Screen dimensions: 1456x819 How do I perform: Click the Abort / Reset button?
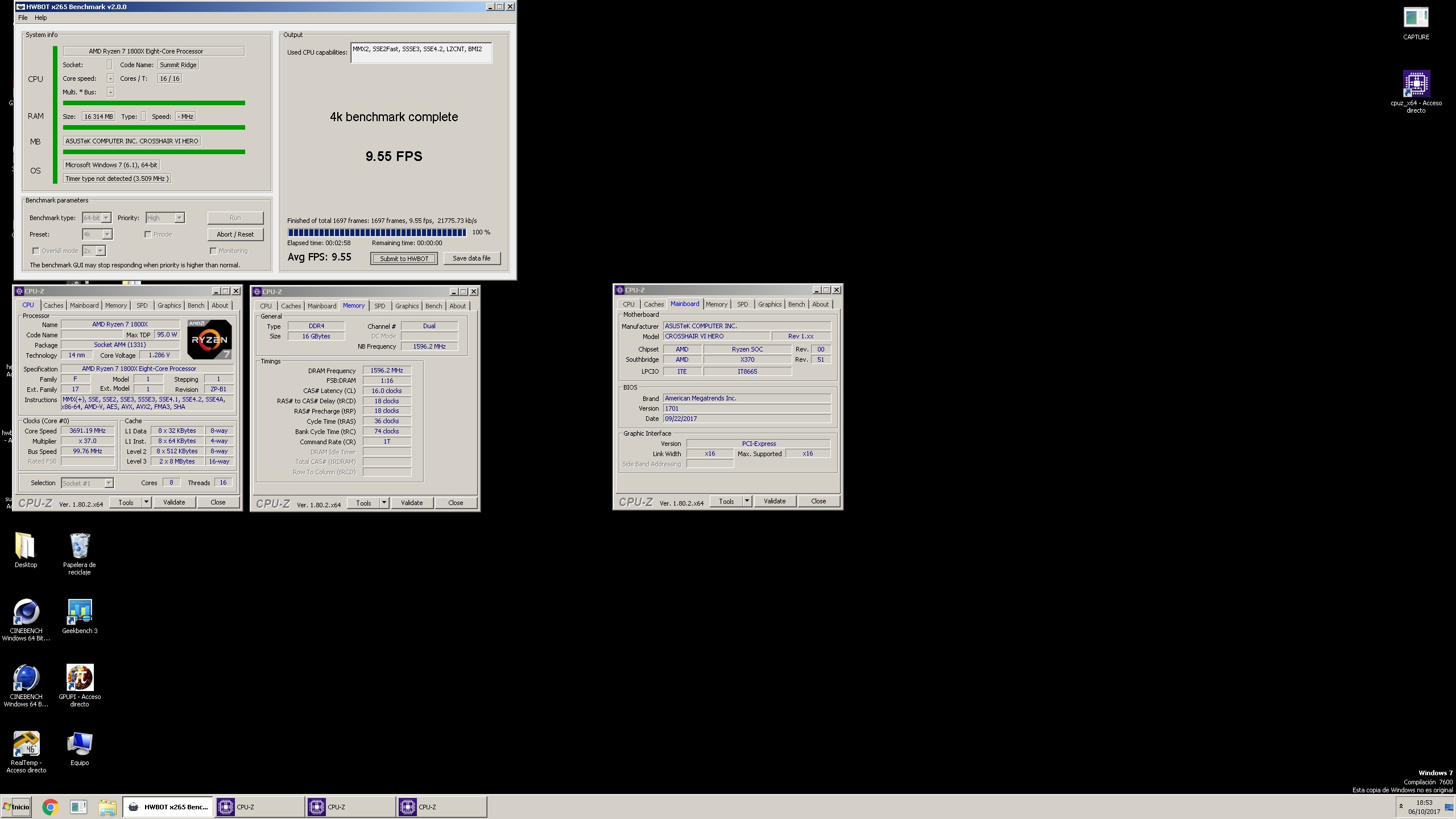[x=235, y=234]
